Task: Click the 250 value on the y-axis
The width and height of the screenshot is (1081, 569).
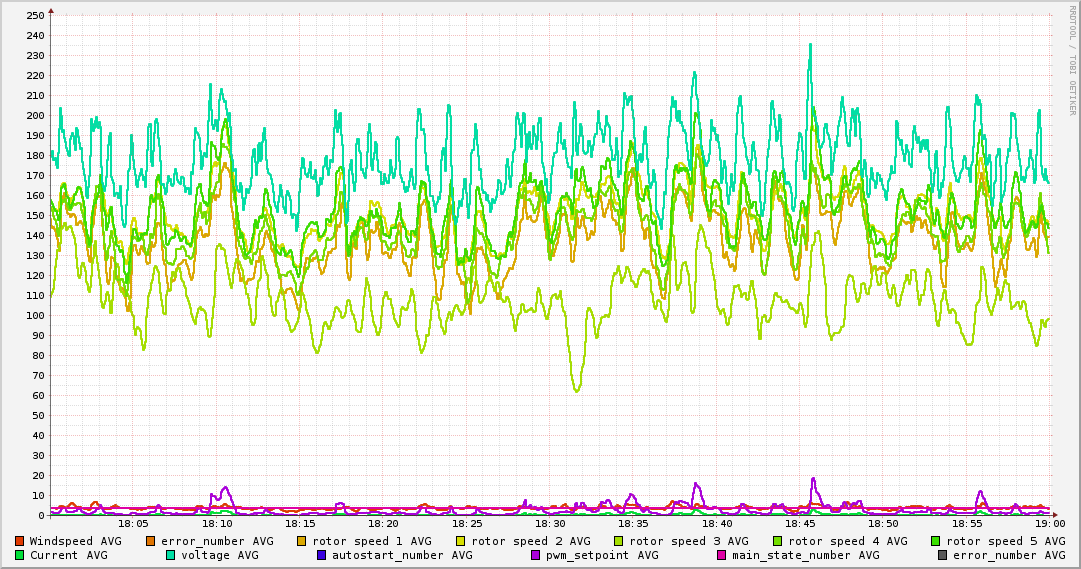Action: [x=34, y=15]
